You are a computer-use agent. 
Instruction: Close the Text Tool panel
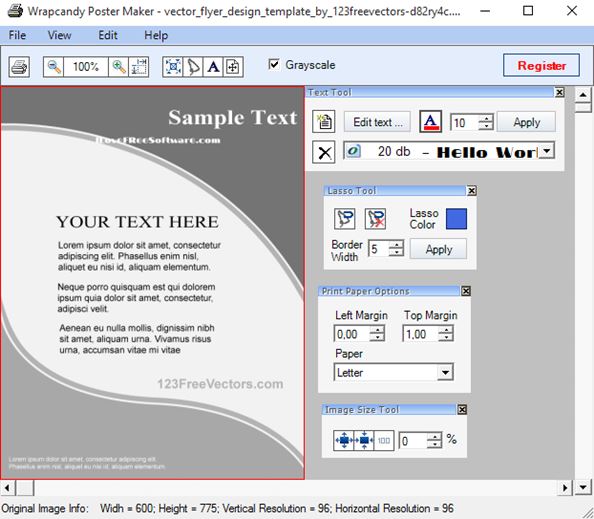[x=560, y=92]
